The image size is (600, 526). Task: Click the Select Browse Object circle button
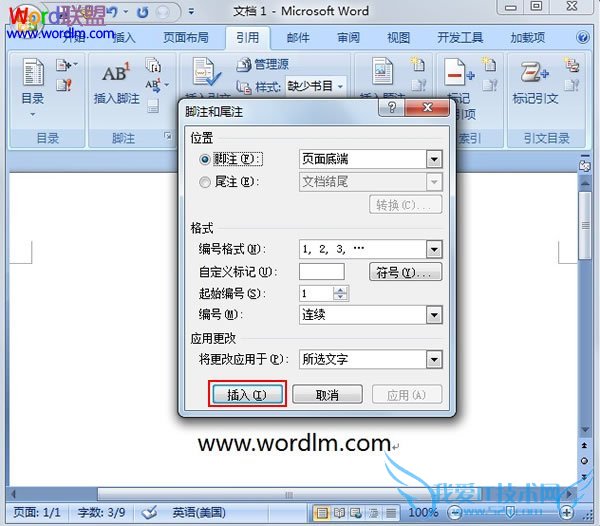click(x=584, y=461)
